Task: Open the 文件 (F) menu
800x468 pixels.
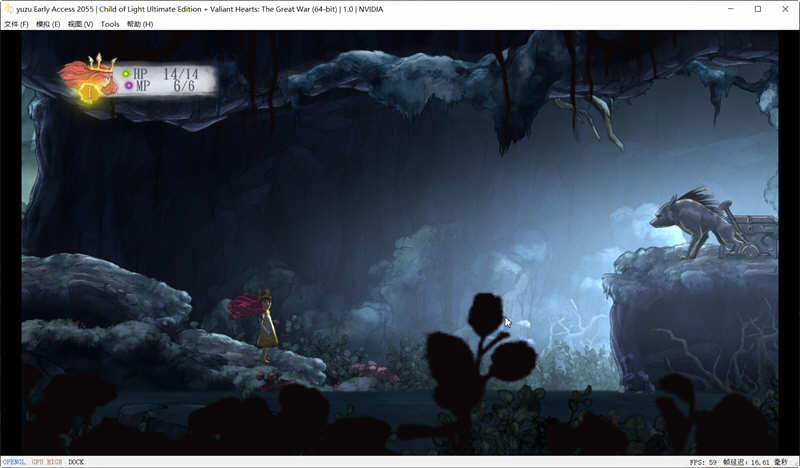Action: coord(16,24)
